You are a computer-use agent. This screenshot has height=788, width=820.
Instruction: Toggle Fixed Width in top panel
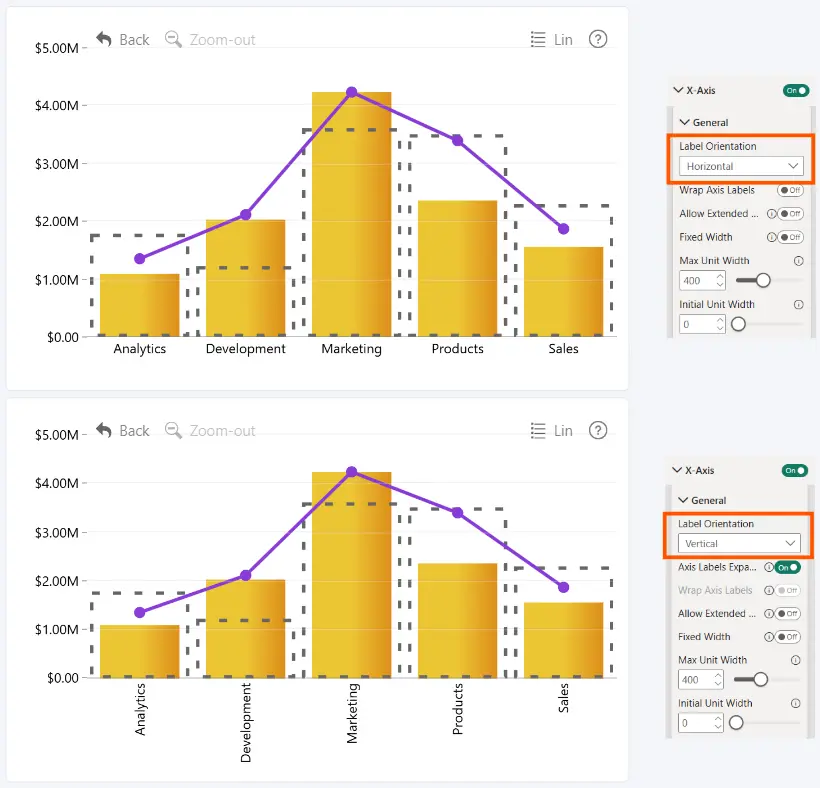[x=790, y=237]
